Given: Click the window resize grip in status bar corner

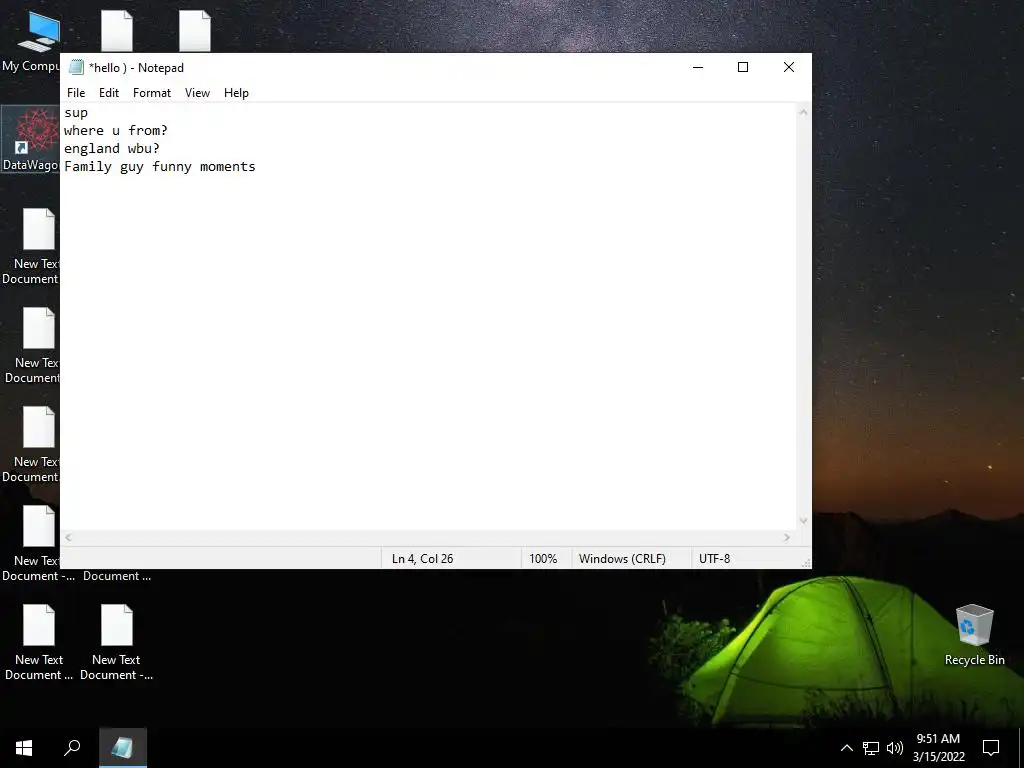Looking at the screenshot, I should [x=806, y=563].
